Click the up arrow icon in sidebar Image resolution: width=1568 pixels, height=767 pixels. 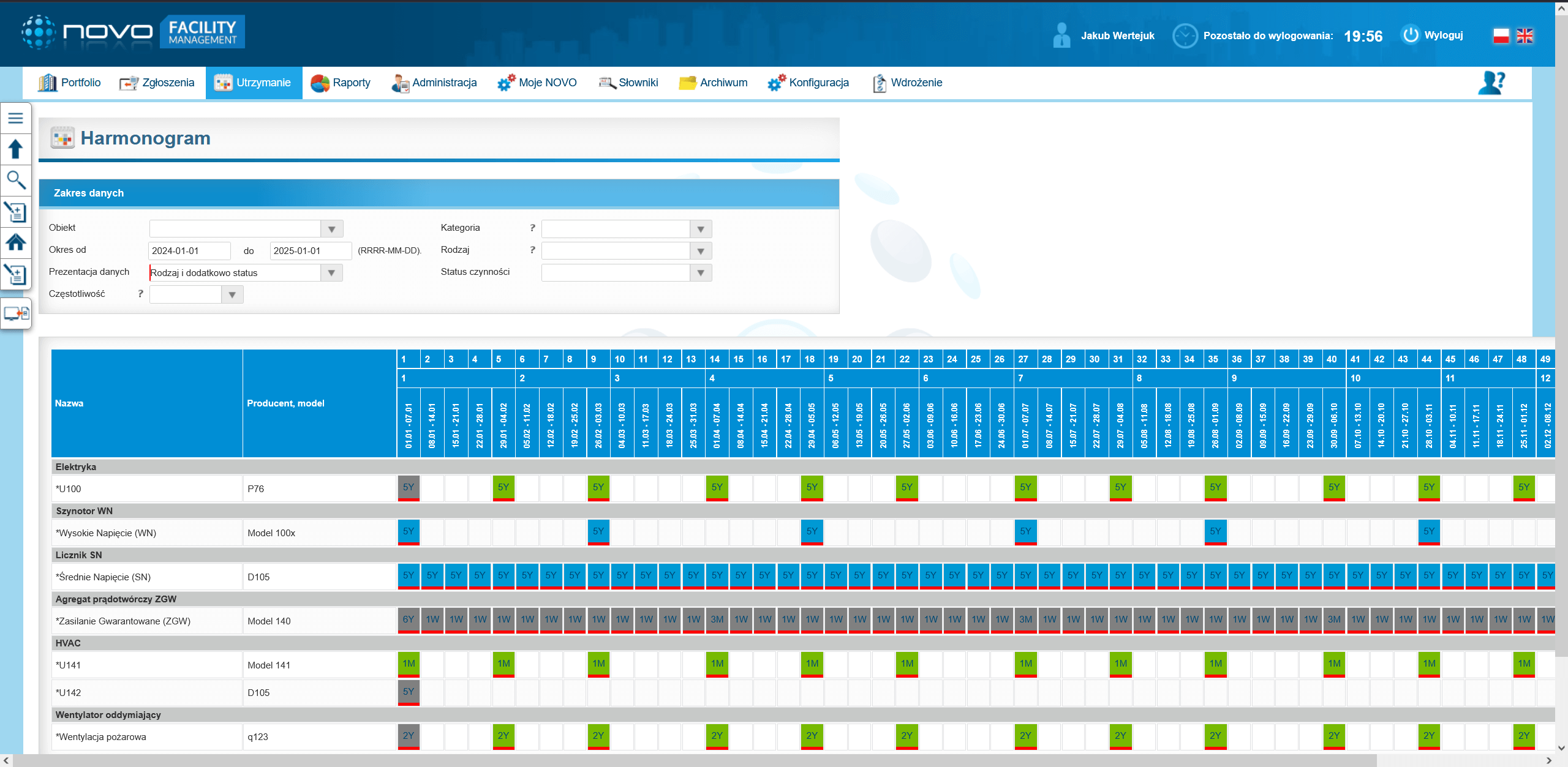pos(15,149)
